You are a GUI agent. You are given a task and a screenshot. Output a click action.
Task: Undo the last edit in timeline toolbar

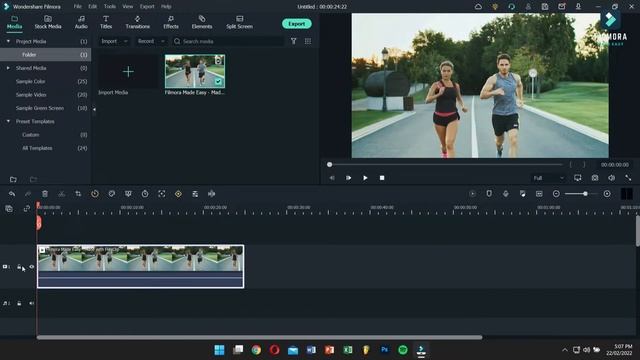[12, 194]
